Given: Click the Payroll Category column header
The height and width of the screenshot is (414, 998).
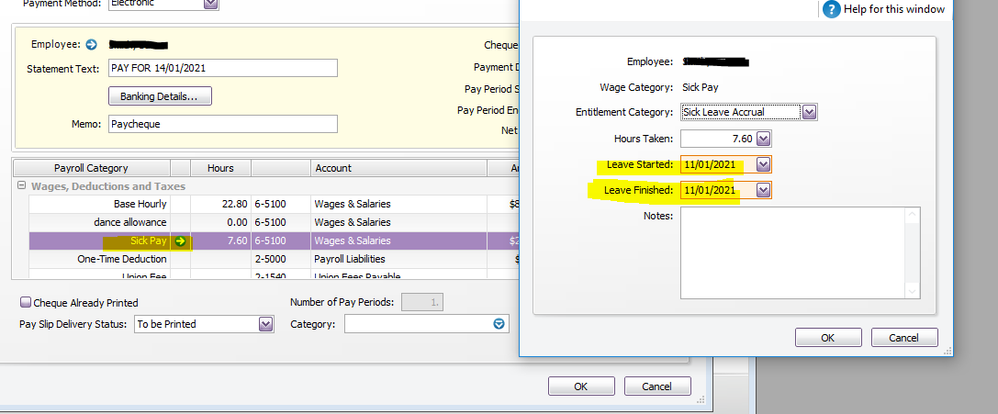Looking at the screenshot, I should 91,168.
